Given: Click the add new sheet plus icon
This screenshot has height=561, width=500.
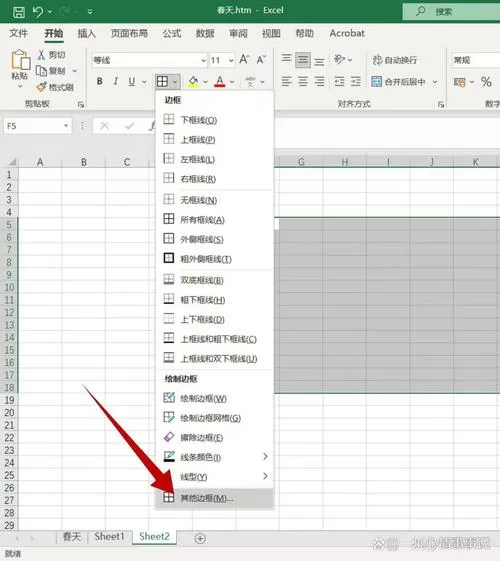Looking at the screenshot, I should point(200,538).
